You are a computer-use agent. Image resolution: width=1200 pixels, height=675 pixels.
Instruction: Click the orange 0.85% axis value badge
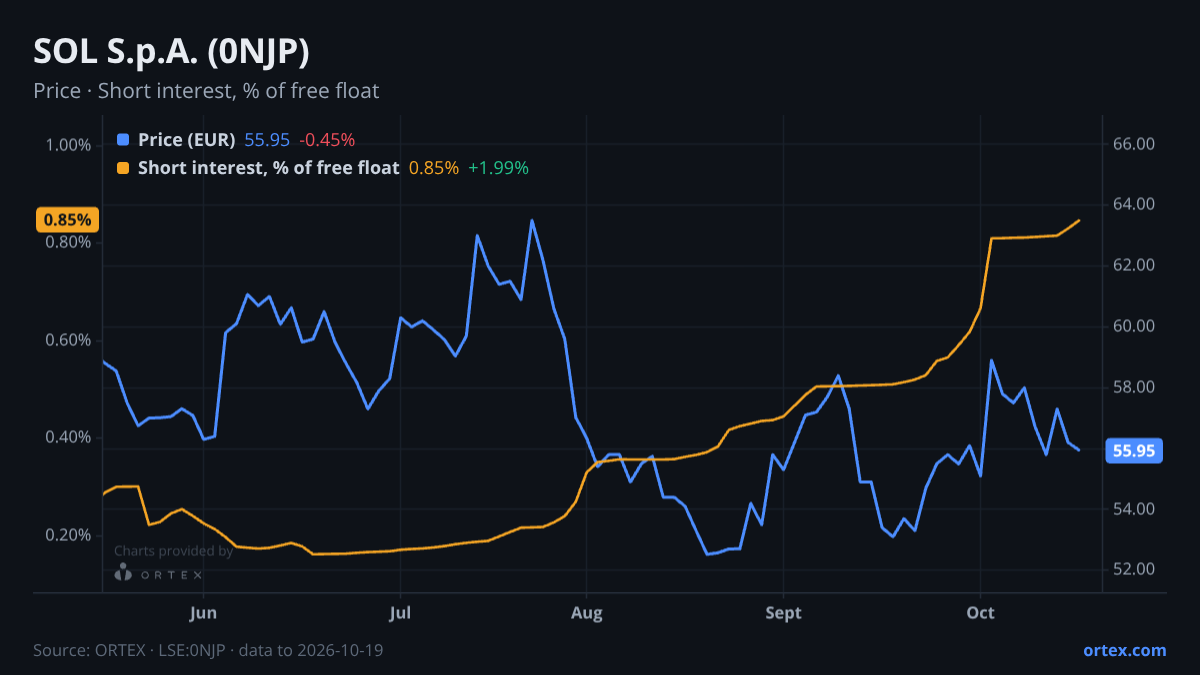pyautogui.click(x=67, y=219)
